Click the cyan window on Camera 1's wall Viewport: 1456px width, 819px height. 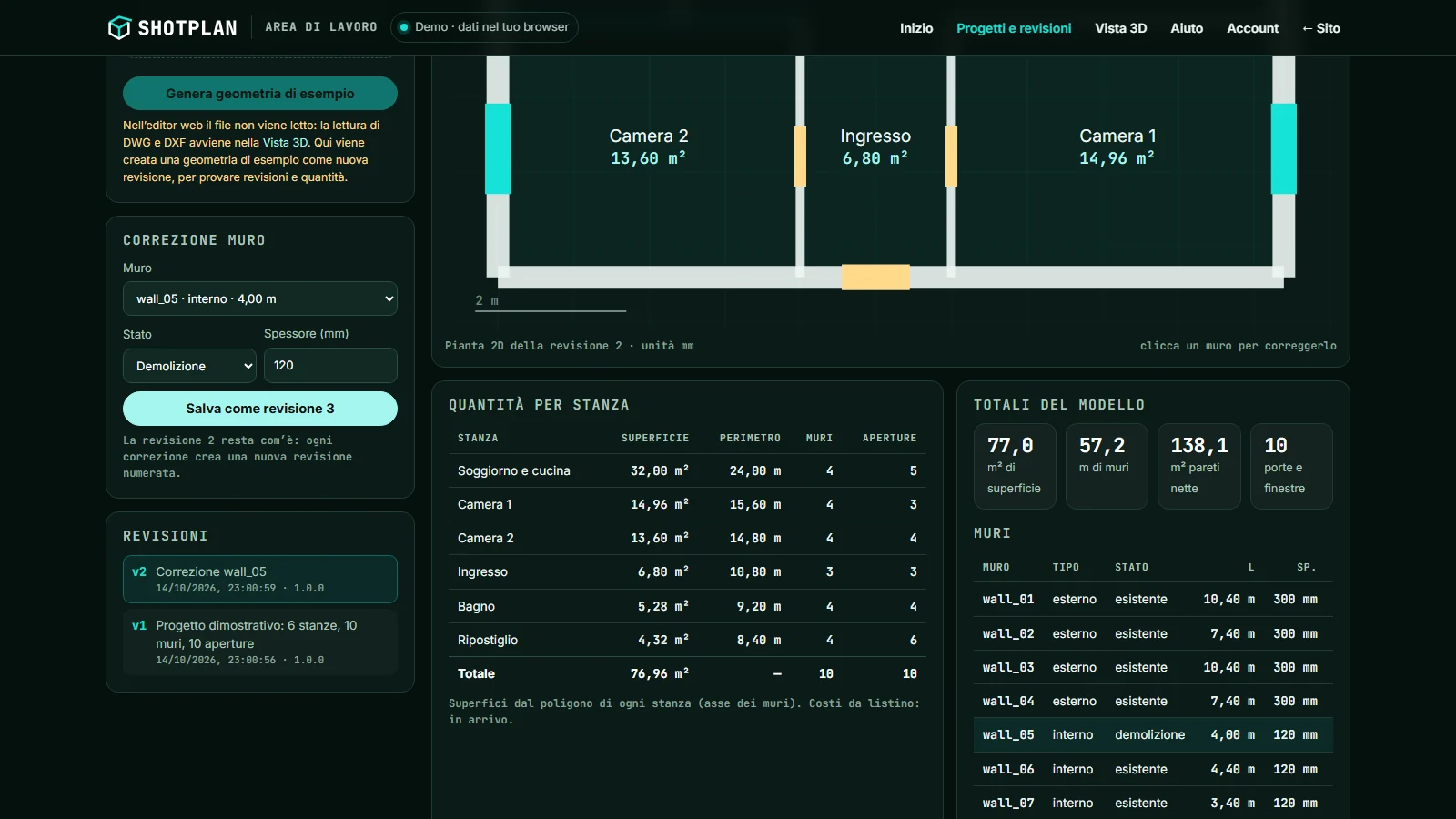coord(1283,148)
